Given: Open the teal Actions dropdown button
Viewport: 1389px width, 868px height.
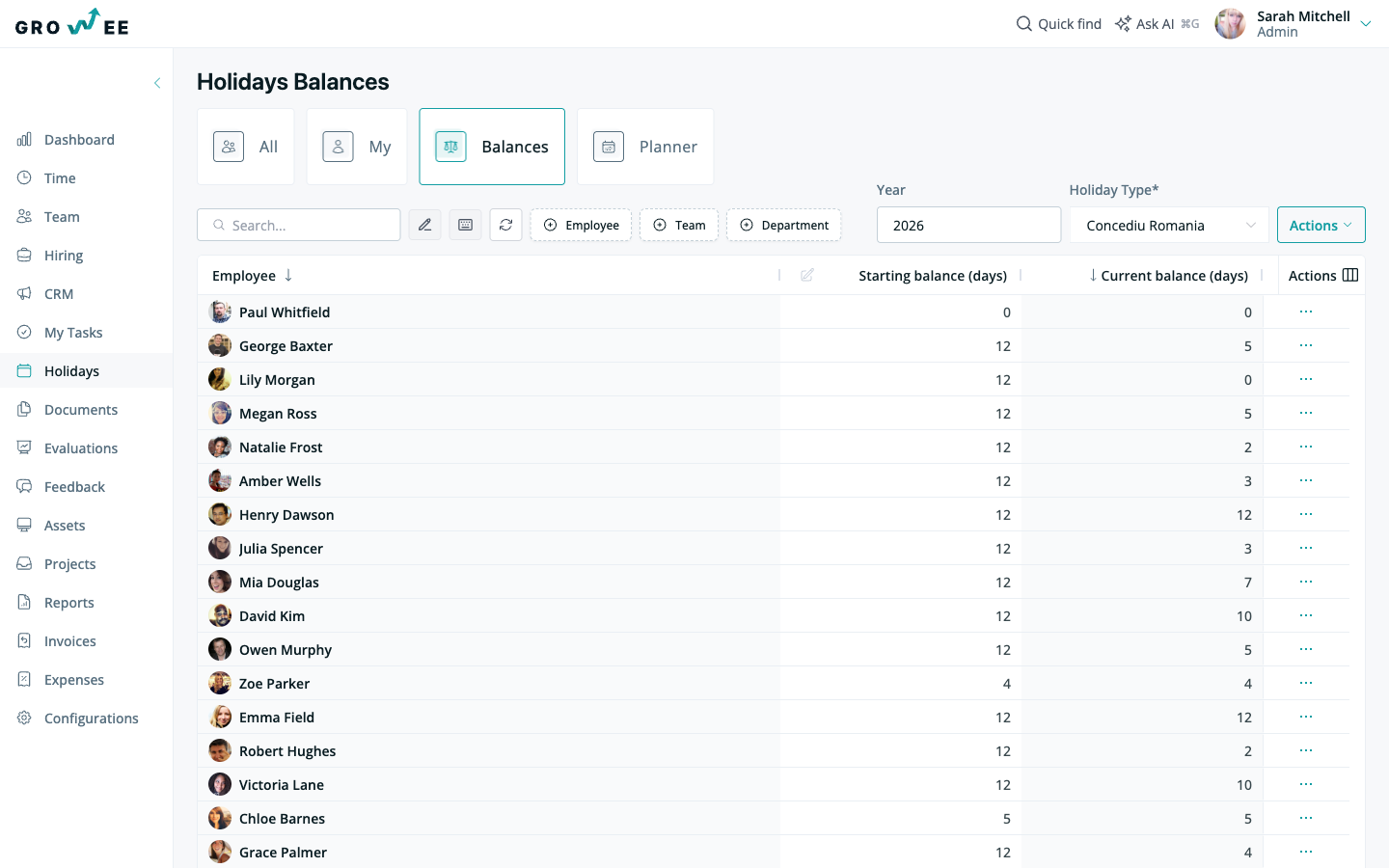Looking at the screenshot, I should coord(1321,225).
